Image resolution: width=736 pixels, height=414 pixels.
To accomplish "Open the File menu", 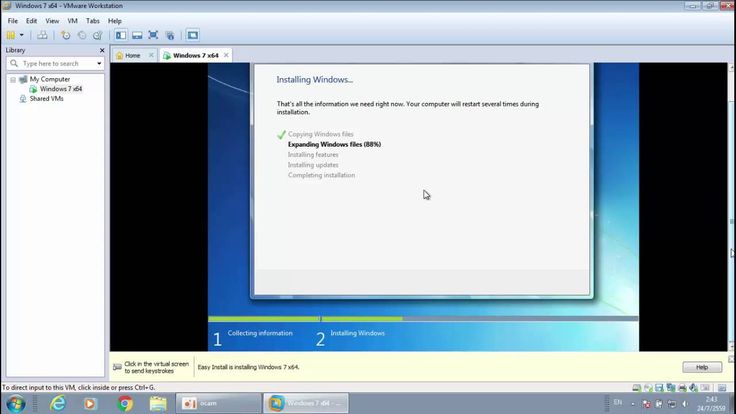I will pyautogui.click(x=13, y=21).
